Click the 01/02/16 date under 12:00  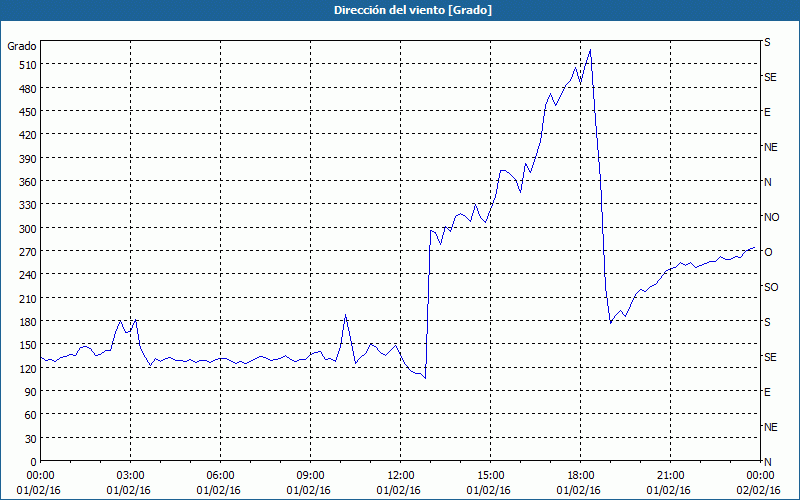click(398, 490)
